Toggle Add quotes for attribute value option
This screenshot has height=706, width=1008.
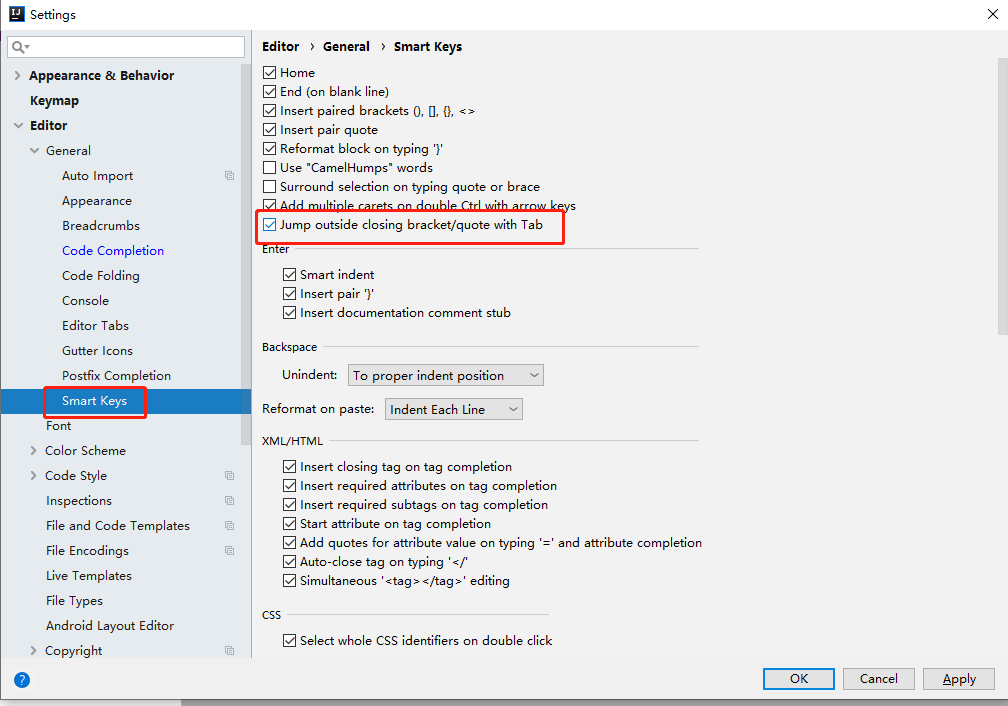click(x=290, y=543)
